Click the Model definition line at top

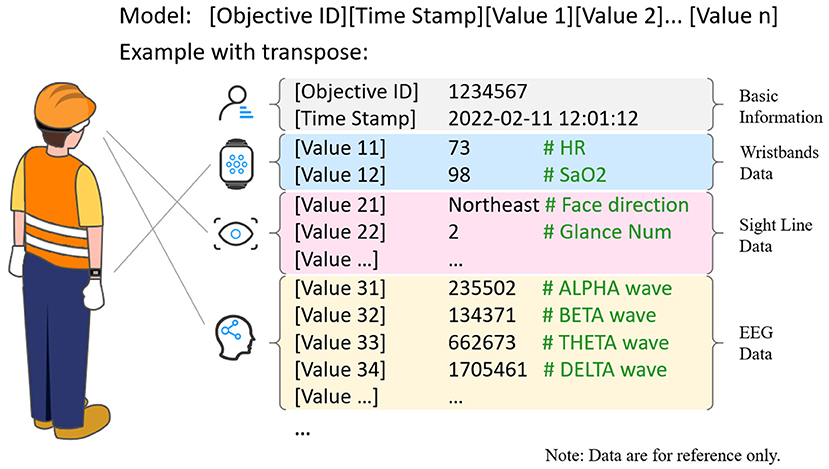[x=448, y=16]
